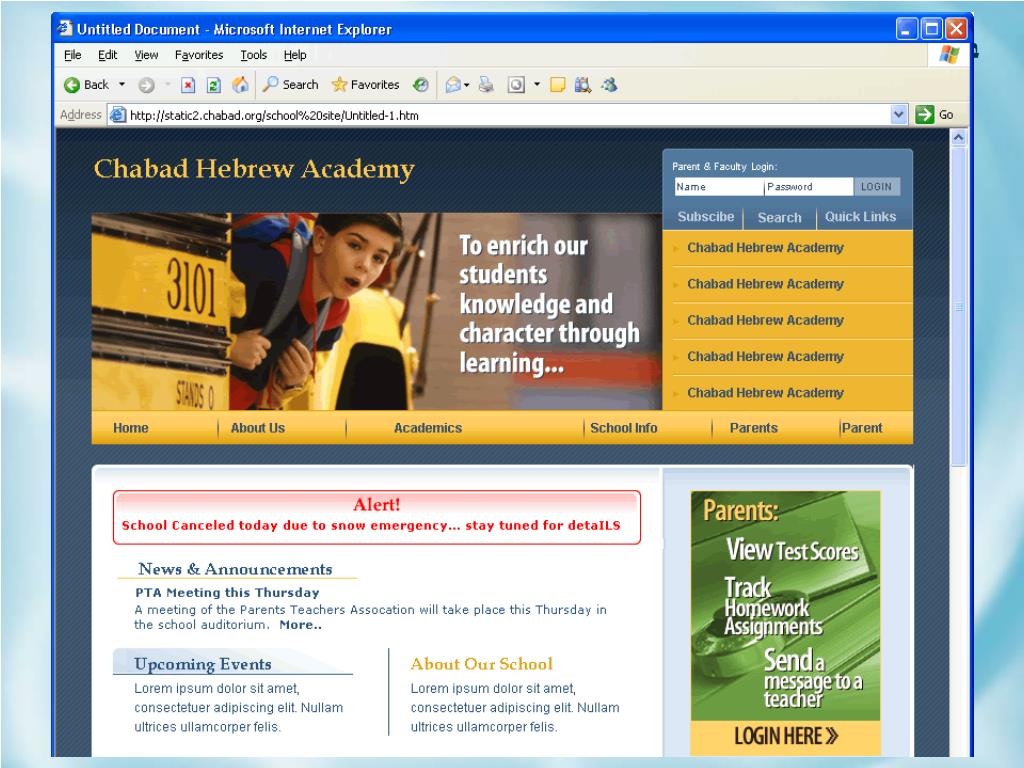
Task: Click the News & Announcements heading
Action: point(235,569)
